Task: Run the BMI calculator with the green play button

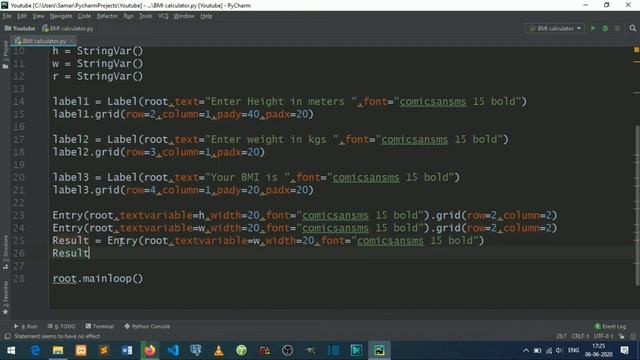Action: click(593, 28)
